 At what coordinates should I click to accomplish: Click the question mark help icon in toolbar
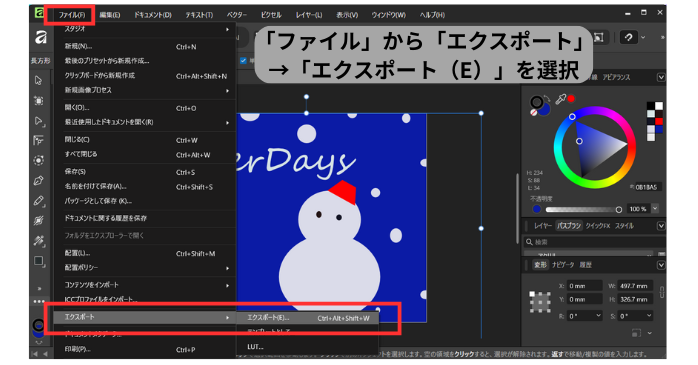[x=628, y=37]
